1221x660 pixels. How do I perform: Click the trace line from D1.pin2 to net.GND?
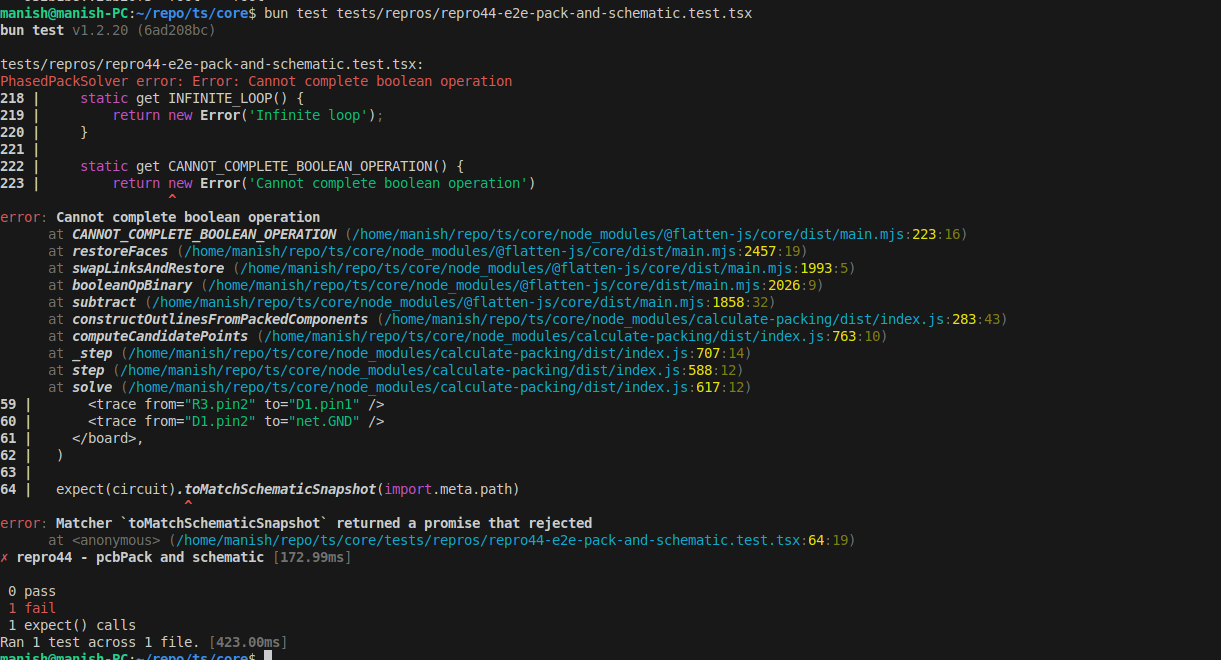click(236, 421)
